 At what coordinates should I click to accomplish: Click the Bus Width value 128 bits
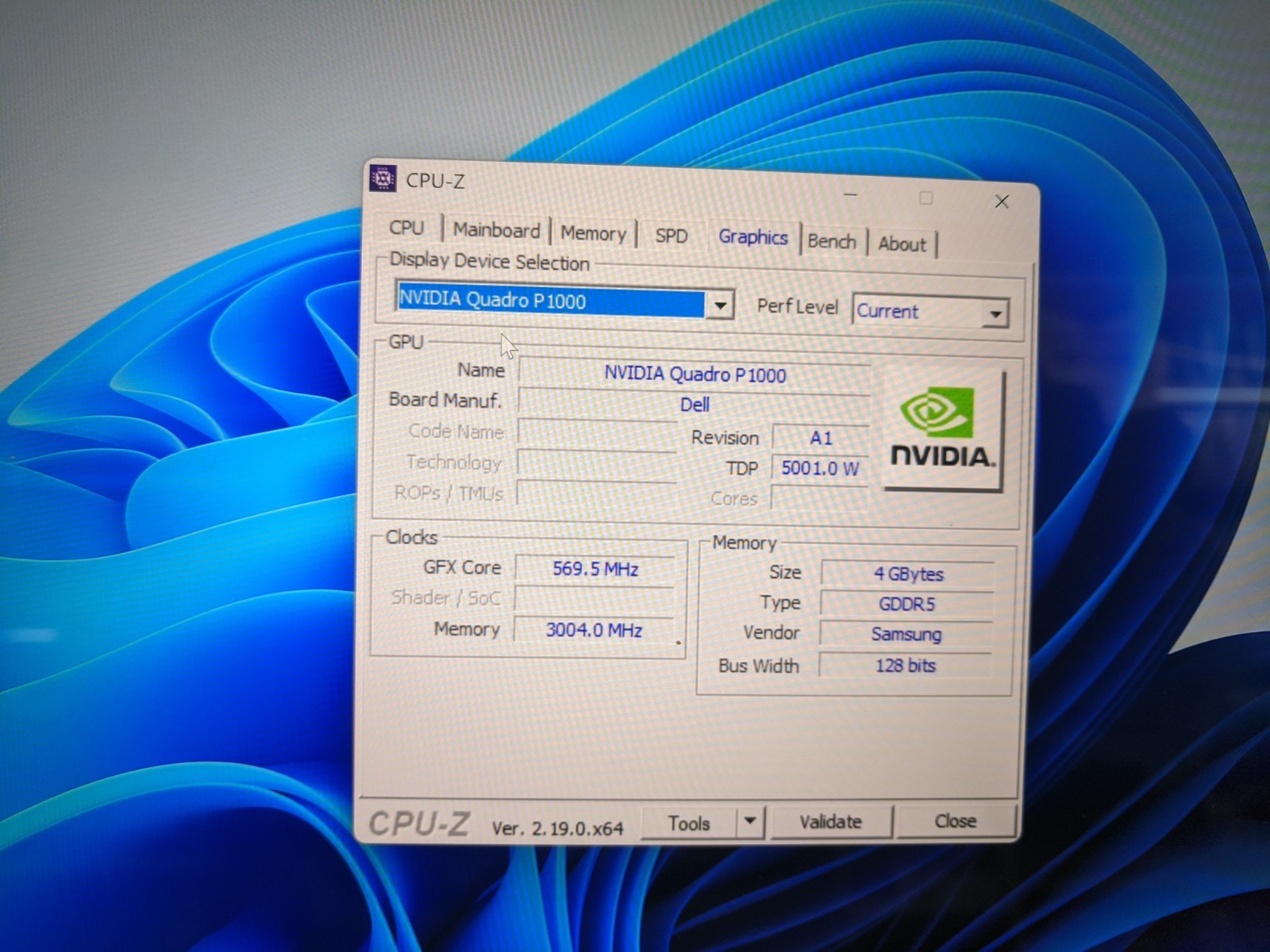point(905,666)
